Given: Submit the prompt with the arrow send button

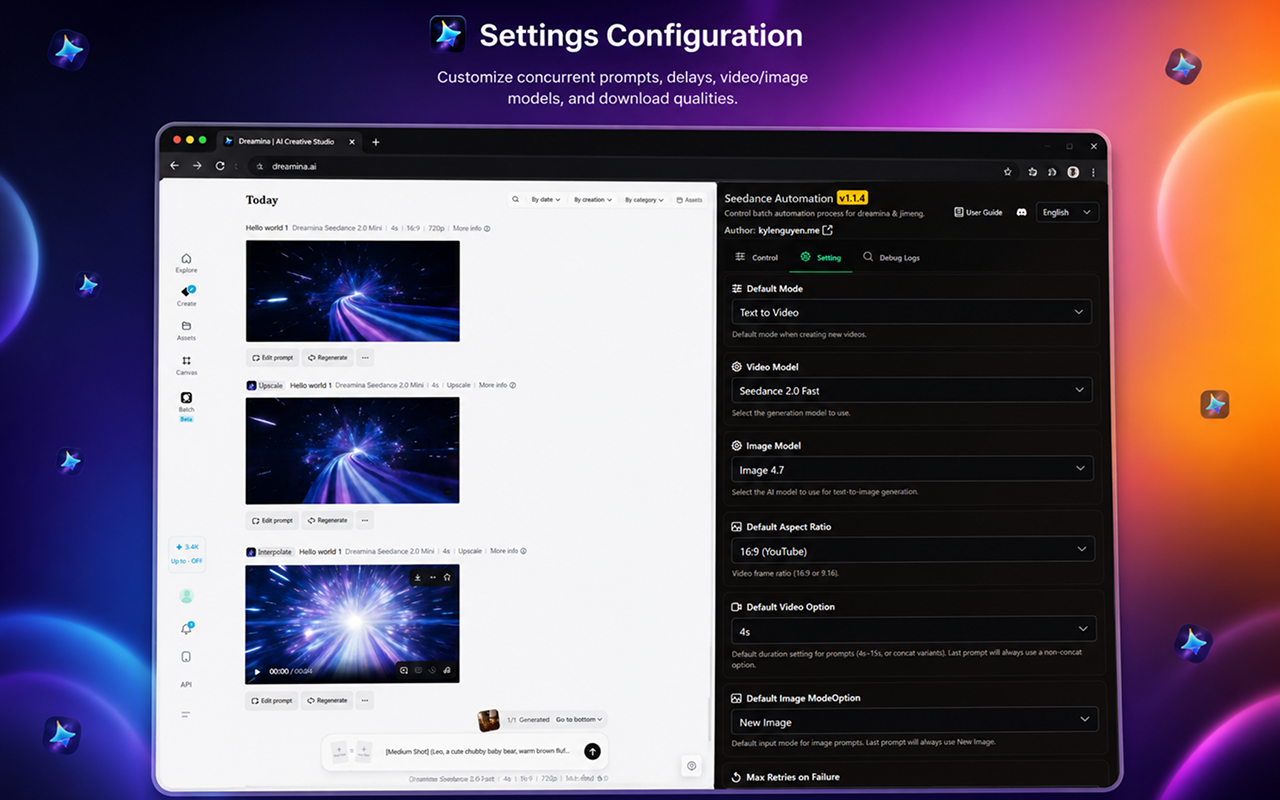Looking at the screenshot, I should click(592, 751).
